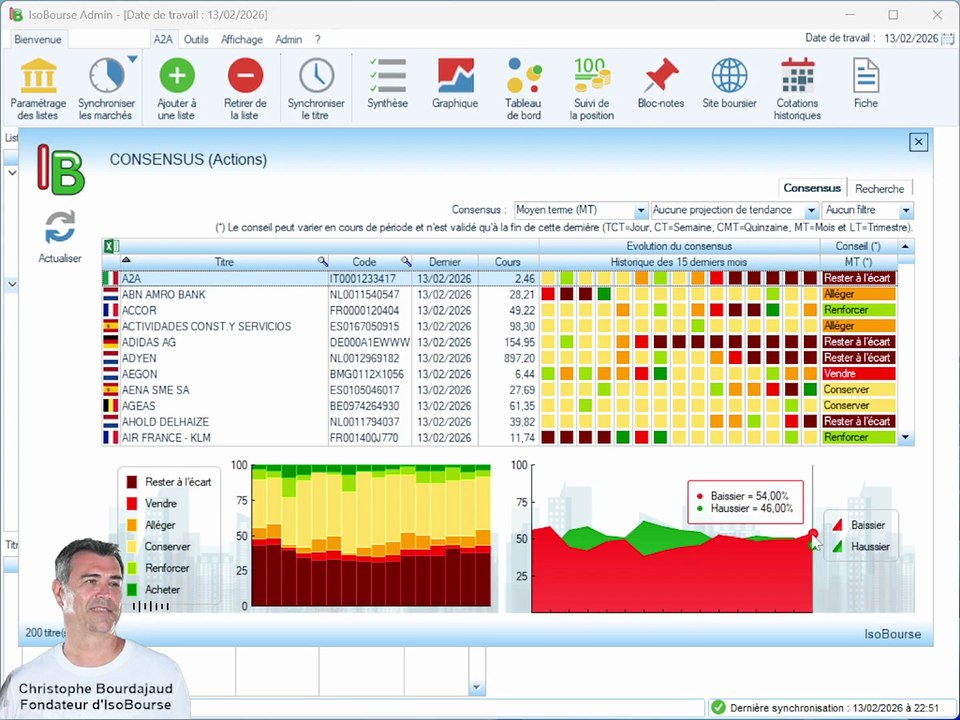Viewport: 960px width, 720px height.
Task: Open Tableau de bord
Action: point(524,89)
